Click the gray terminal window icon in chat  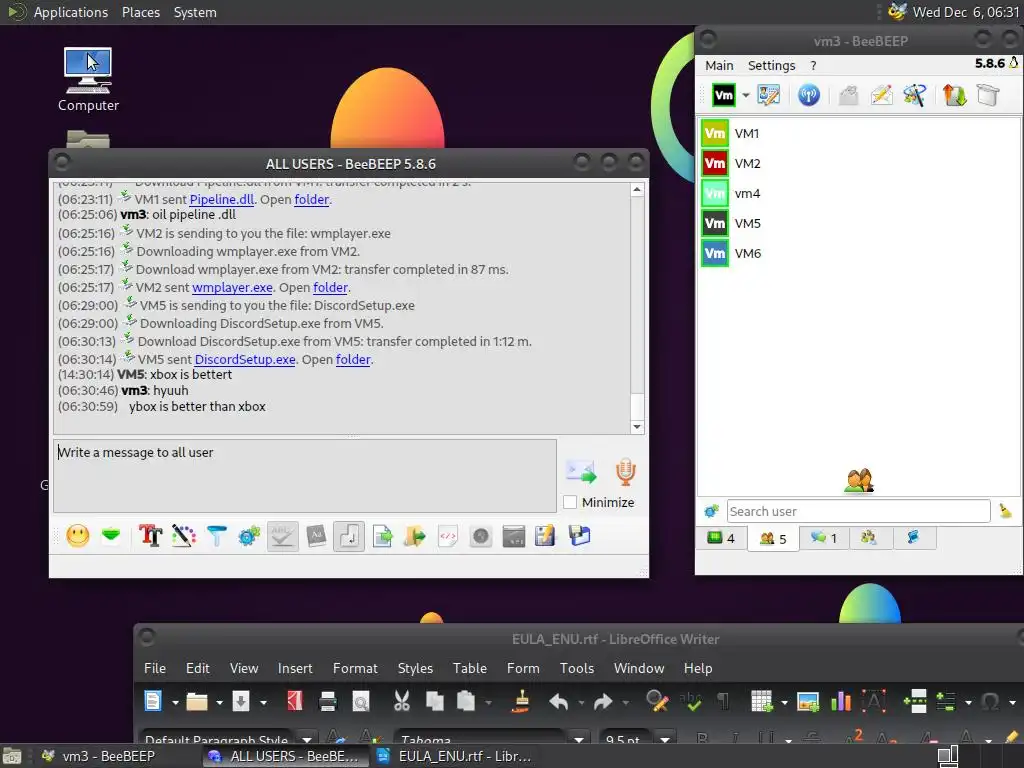514,536
